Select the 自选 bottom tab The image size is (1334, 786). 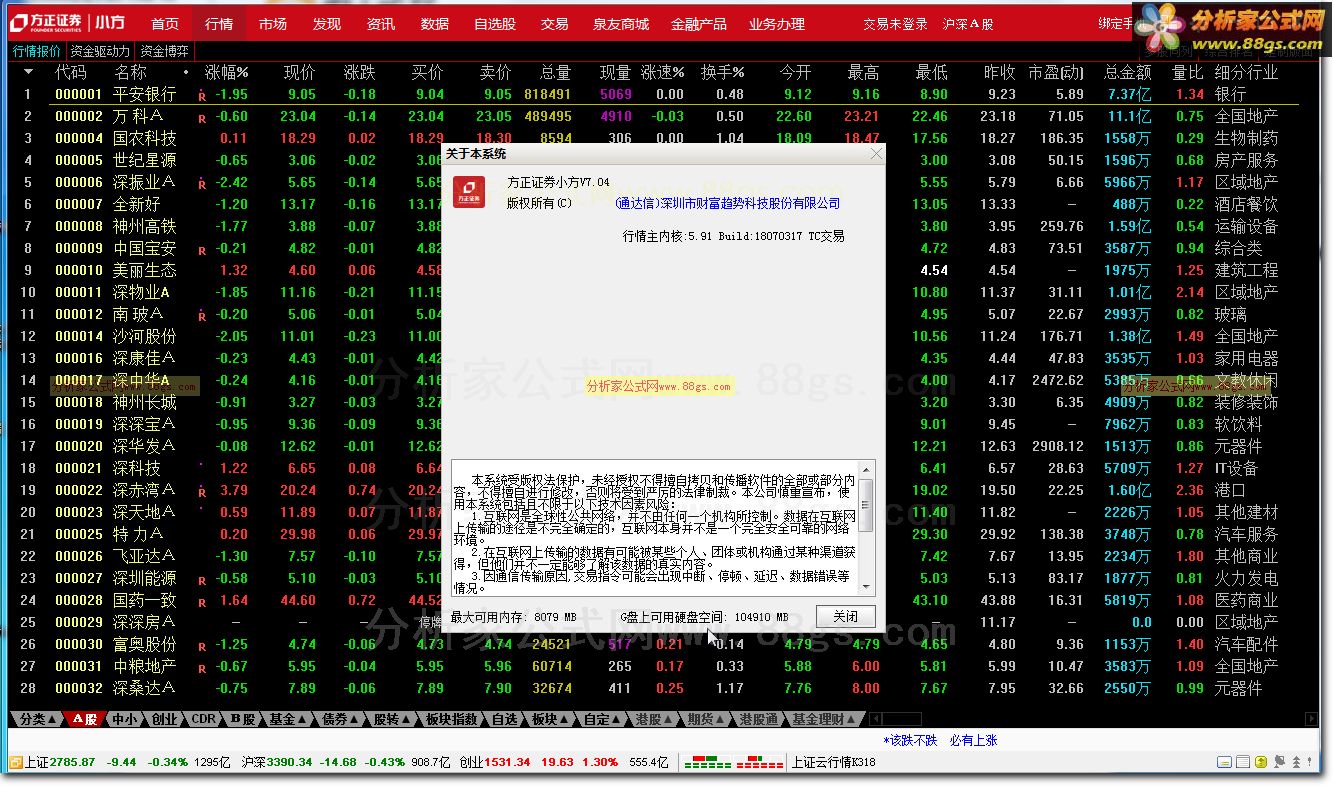tap(504, 719)
